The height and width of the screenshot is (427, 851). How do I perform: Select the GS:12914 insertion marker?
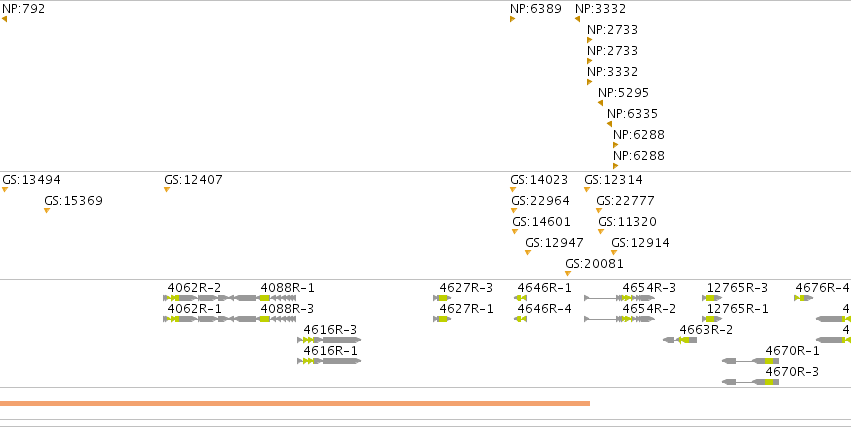tap(614, 252)
